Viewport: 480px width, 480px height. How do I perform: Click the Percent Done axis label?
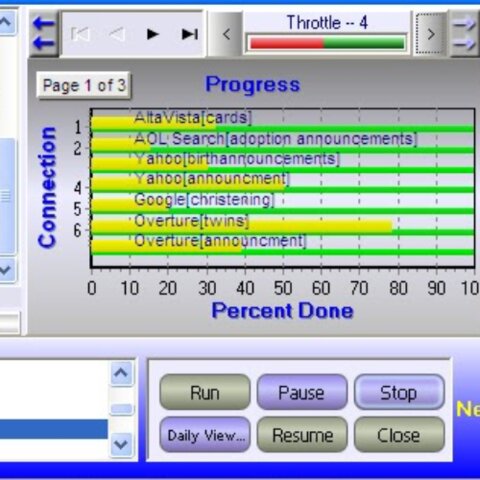point(282,311)
